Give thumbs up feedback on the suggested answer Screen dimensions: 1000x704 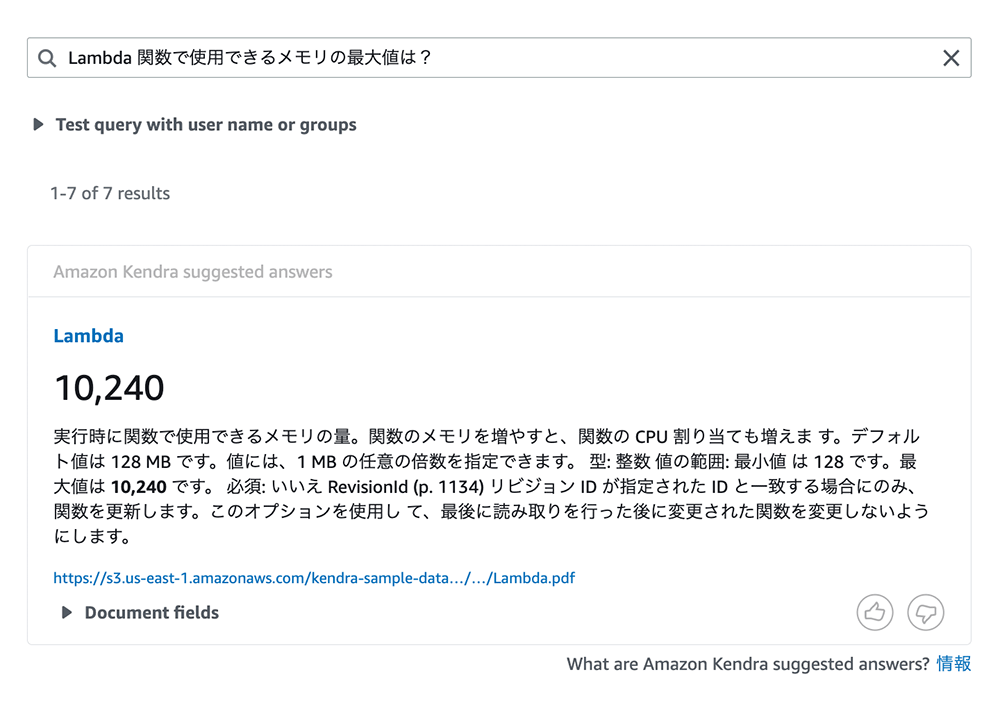coord(875,612)
